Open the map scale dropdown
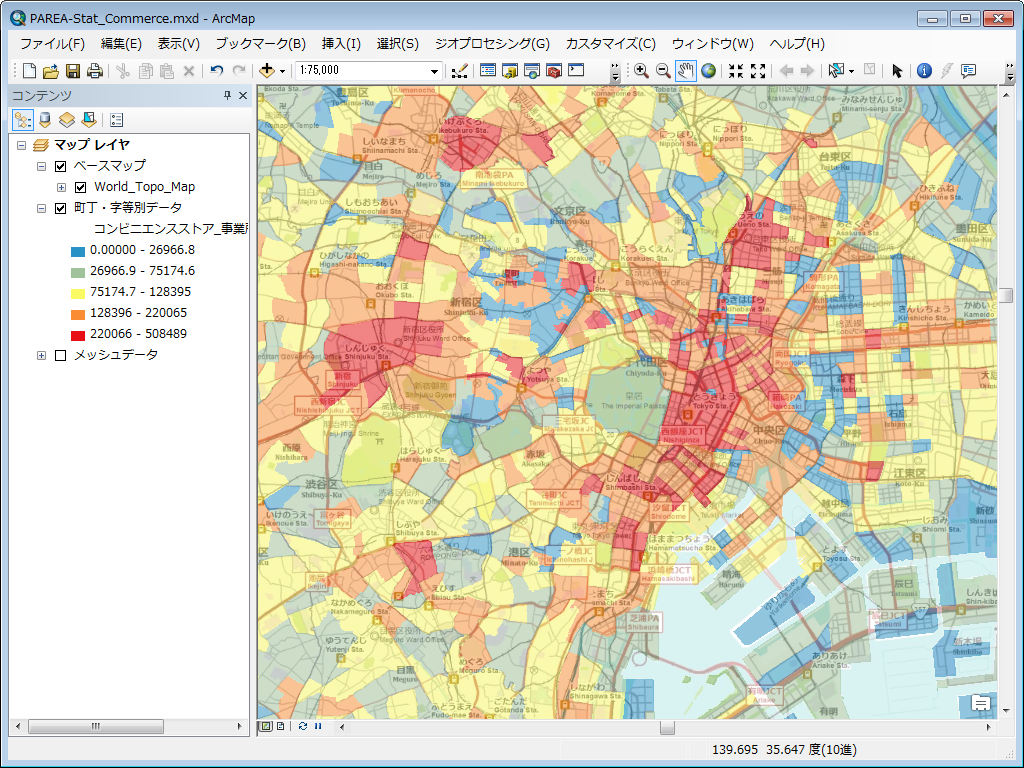Image resolution: width=1024 pixels, height=768 pixels. tap(434, 71)
